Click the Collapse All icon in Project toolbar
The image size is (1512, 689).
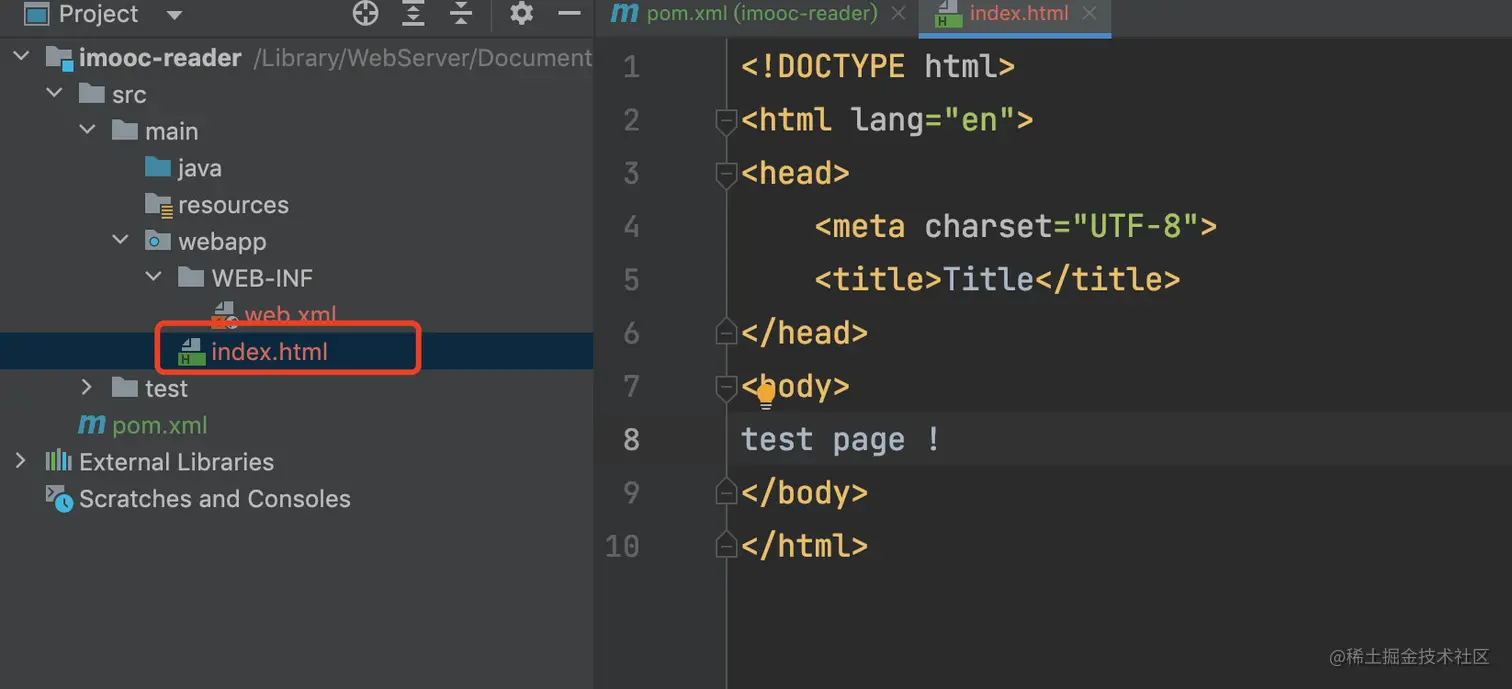tap(460, 13)
